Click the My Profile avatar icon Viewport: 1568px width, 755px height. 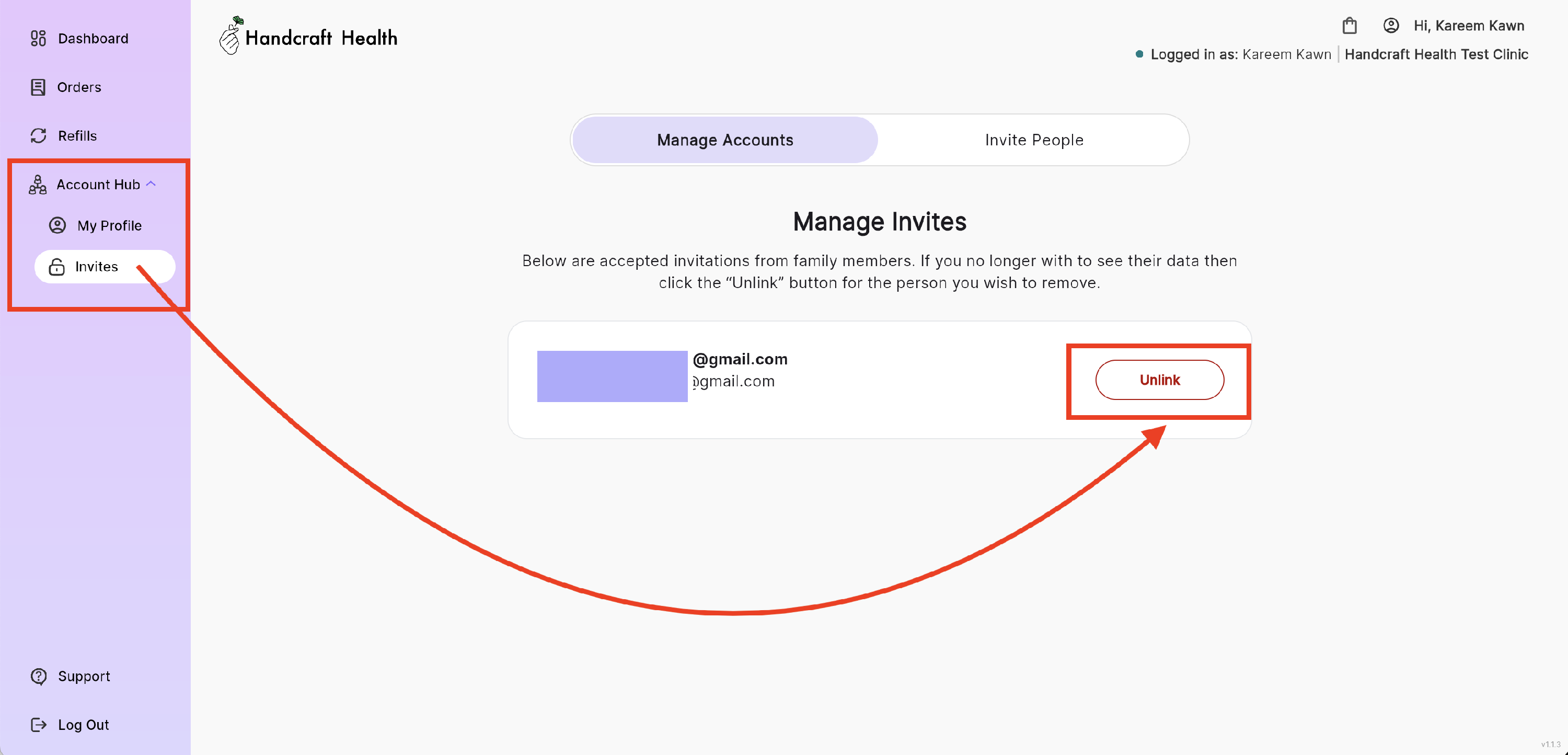pyautogui.click(x=57, y=225)
